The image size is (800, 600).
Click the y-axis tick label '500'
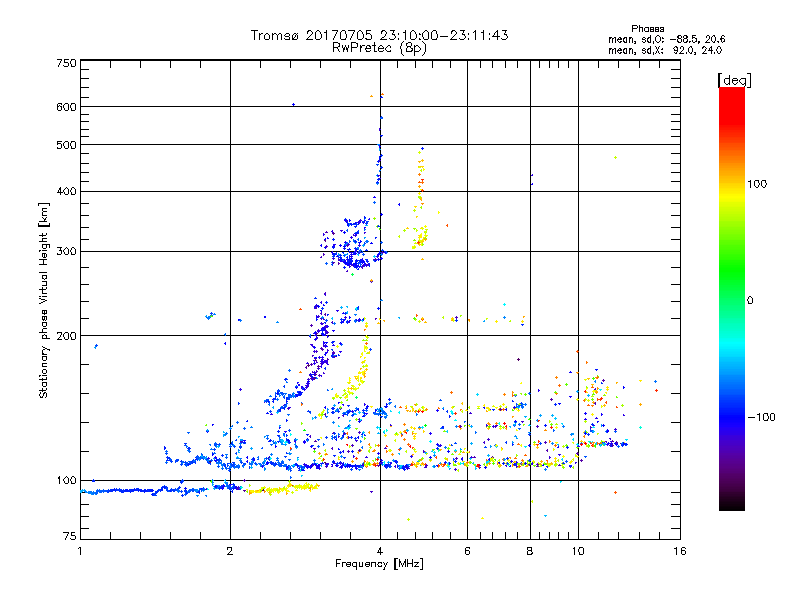tap(66, 145)
